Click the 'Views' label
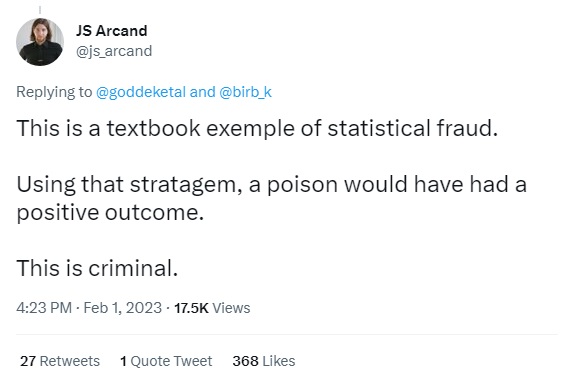This screenshot has width=584, height=380. 231,308
